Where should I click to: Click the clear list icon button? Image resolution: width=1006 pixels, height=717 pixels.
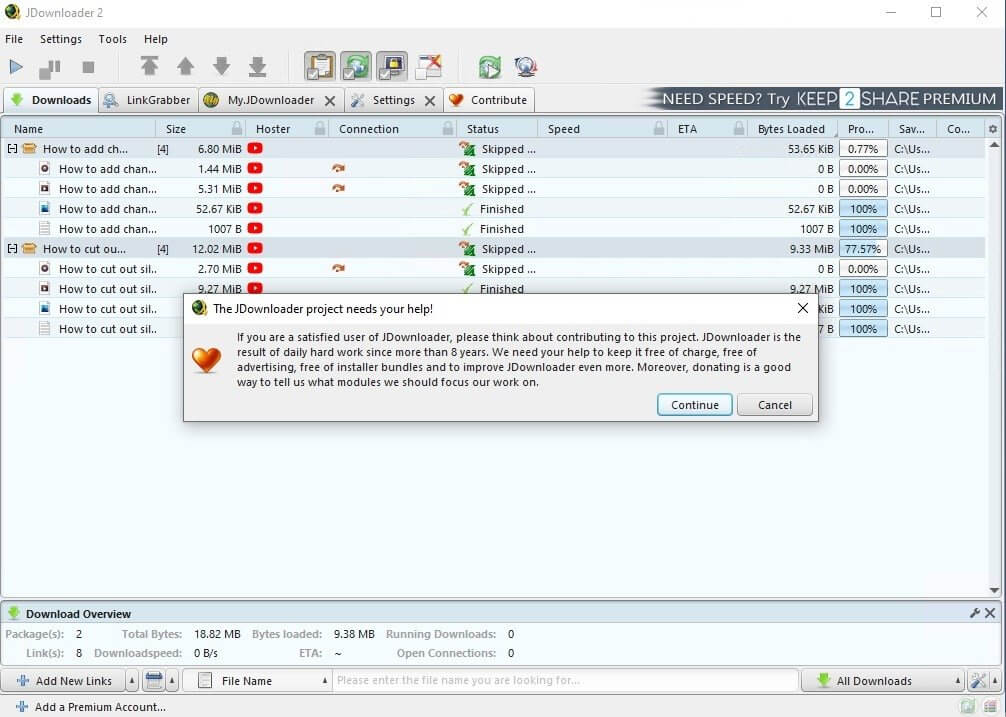(x=154, y=681)
